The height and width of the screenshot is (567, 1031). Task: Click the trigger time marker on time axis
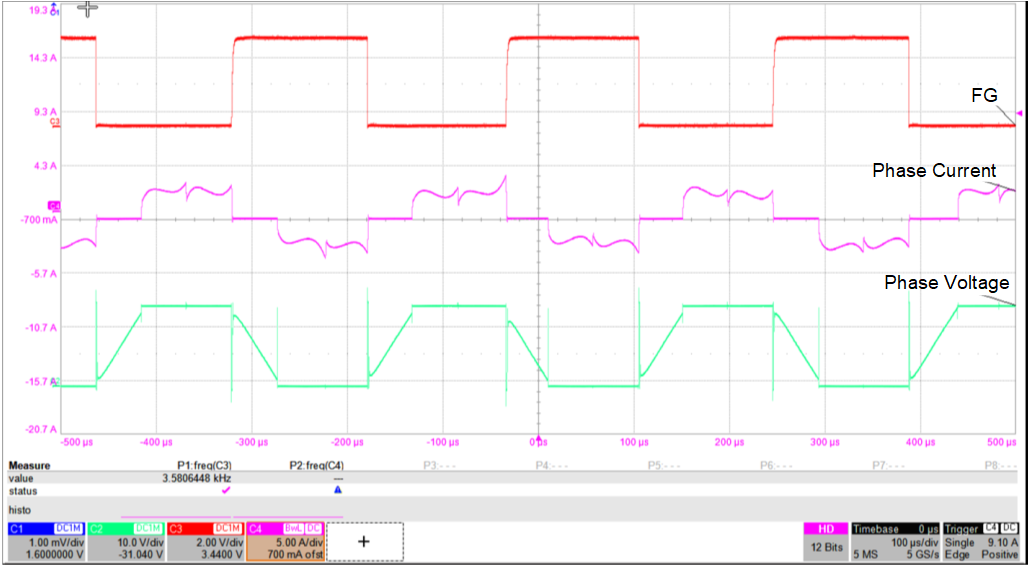[x=540, y=440]
